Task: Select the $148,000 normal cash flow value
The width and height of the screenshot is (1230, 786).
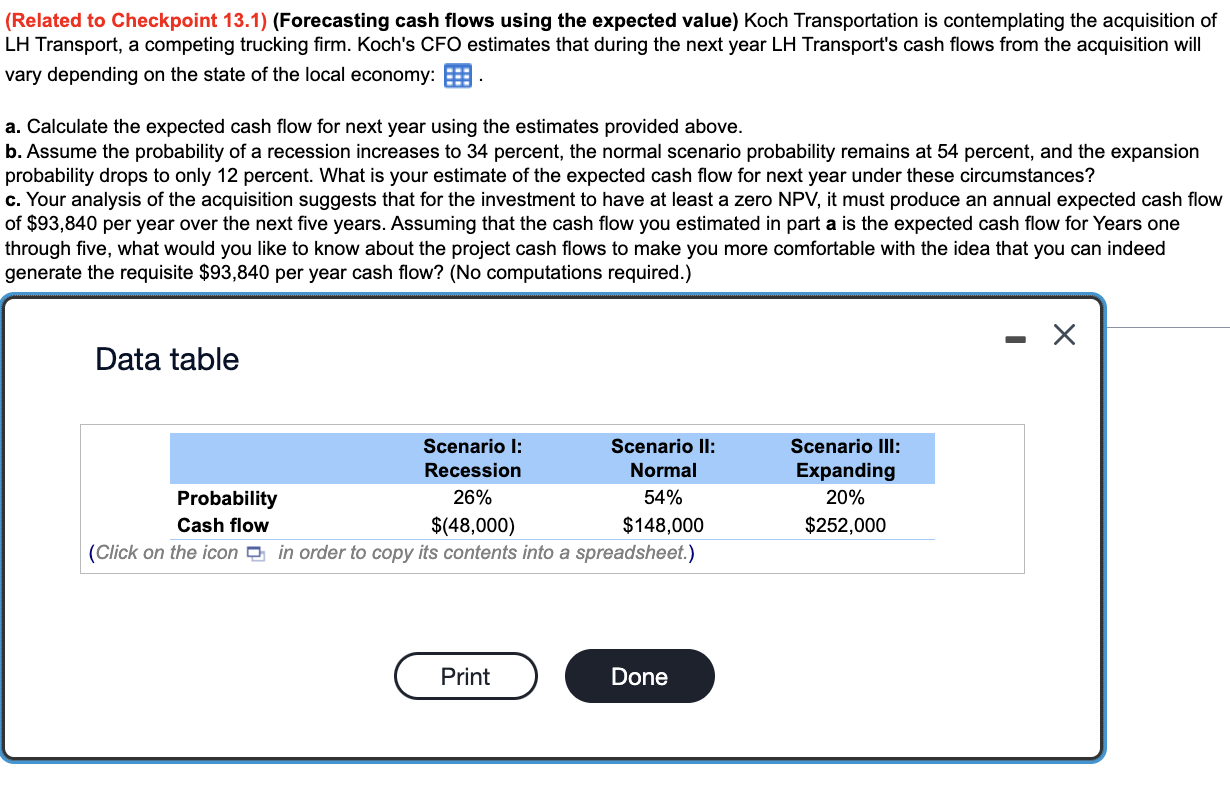Action: pos(662,525)
